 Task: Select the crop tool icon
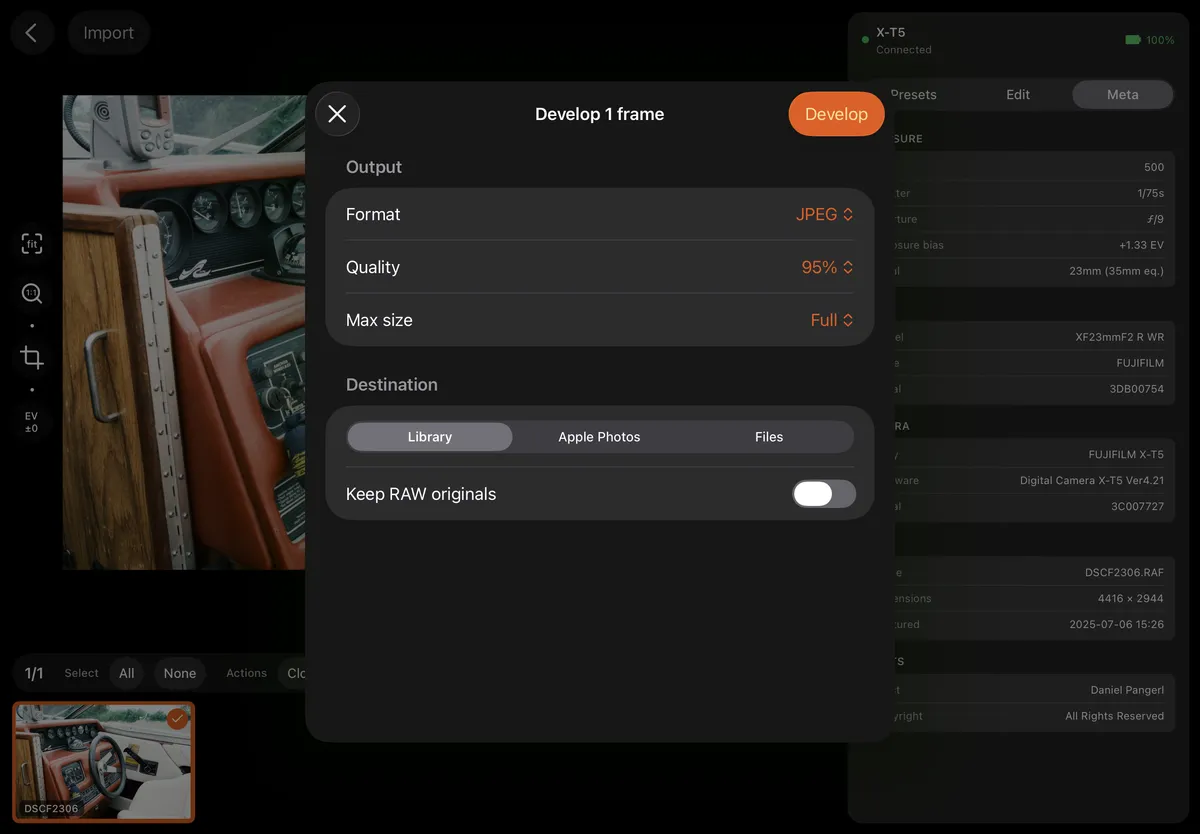coord(32,357)
